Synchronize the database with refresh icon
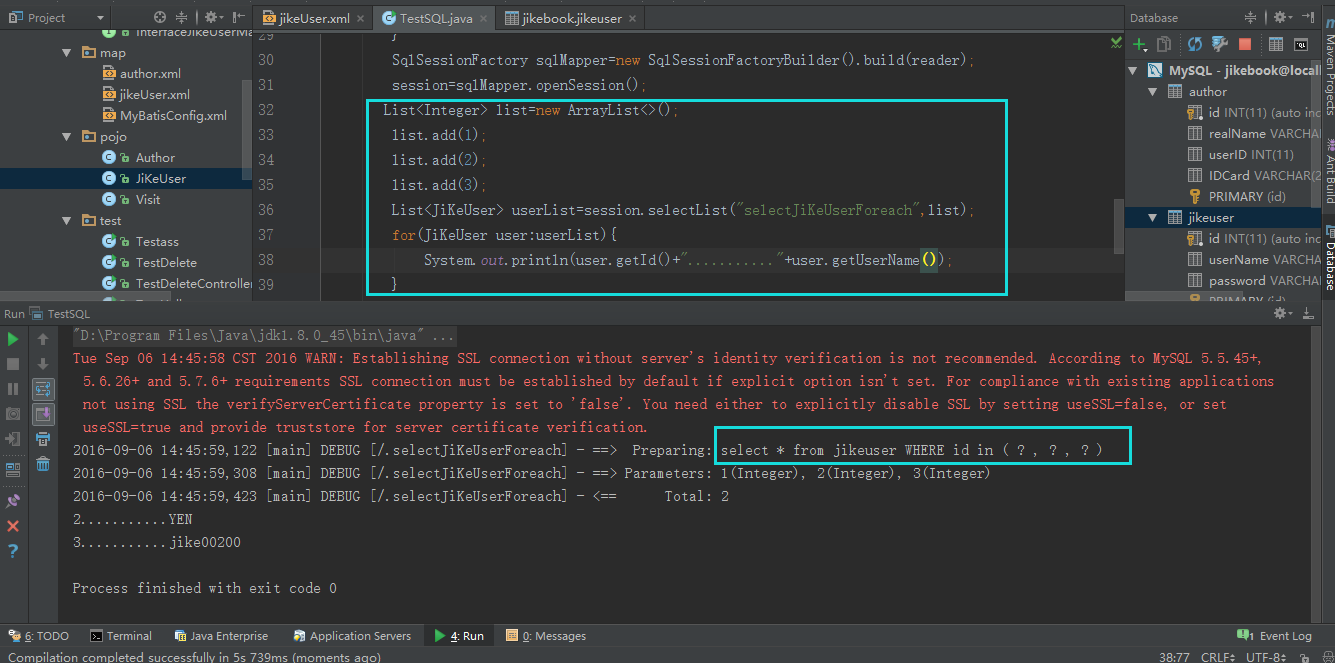This screenshot has width=1335, height=663. tap(1195, 44)
